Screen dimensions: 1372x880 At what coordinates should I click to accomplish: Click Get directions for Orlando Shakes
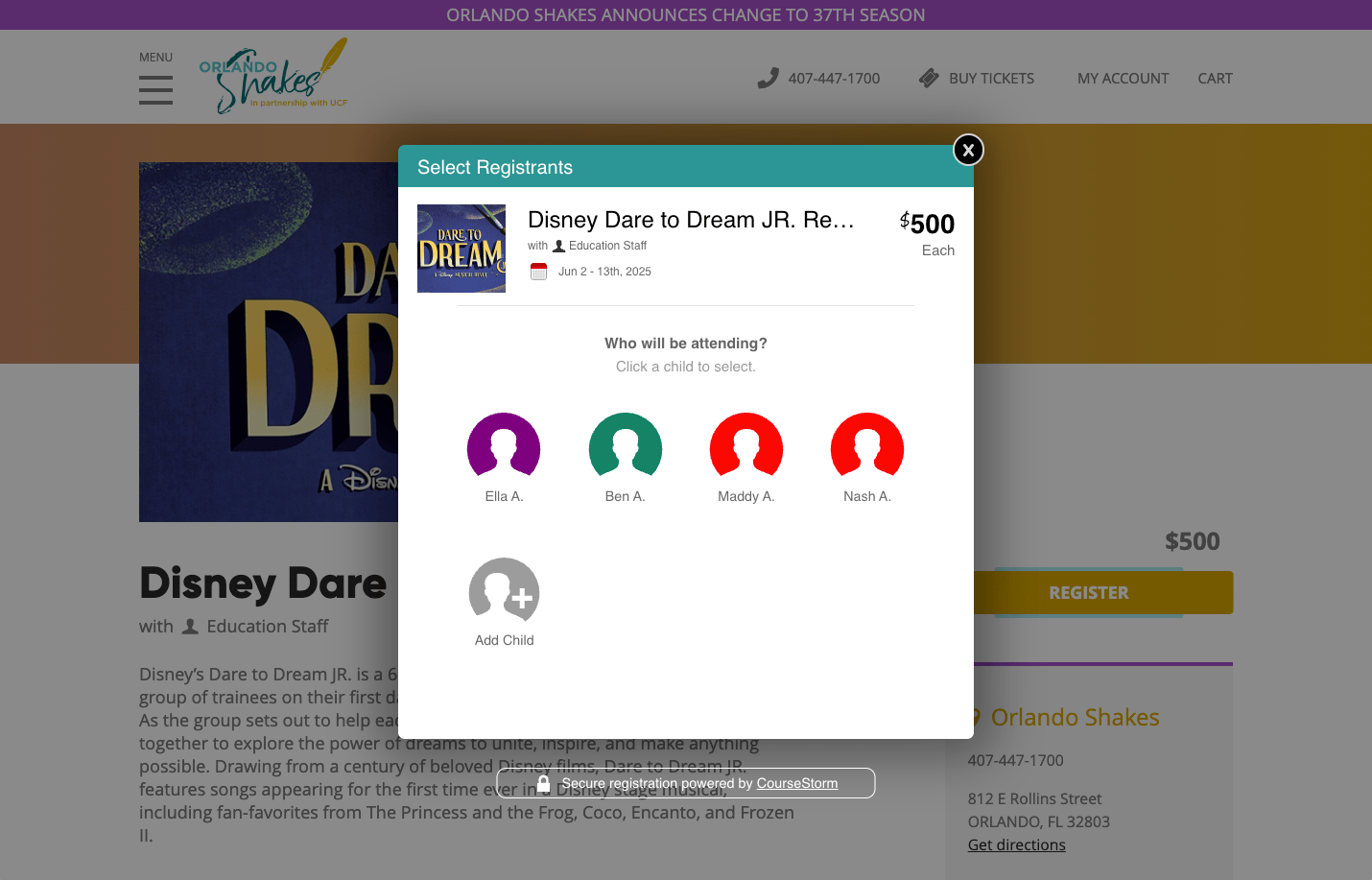pos(1016,844)
